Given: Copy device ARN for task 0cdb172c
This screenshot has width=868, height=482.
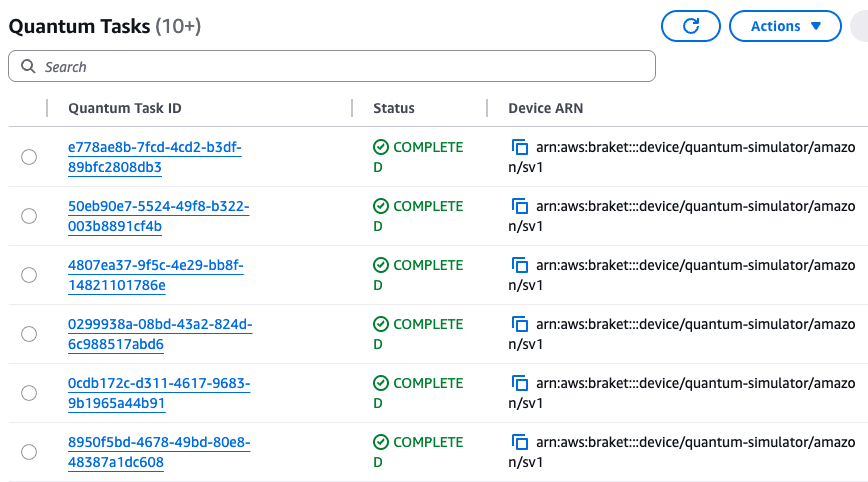Looking at the screenshot, I should 519,383.
